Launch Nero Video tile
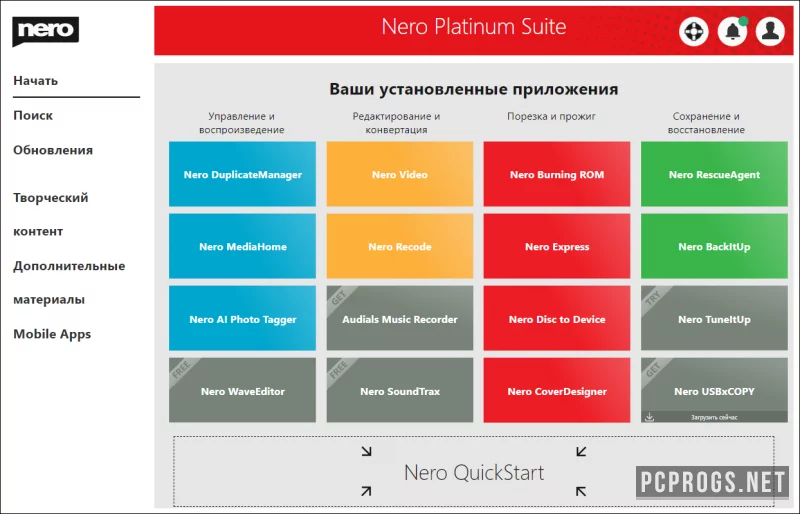The height and width of the screenshot is (514, 800). tap(399, 174)
